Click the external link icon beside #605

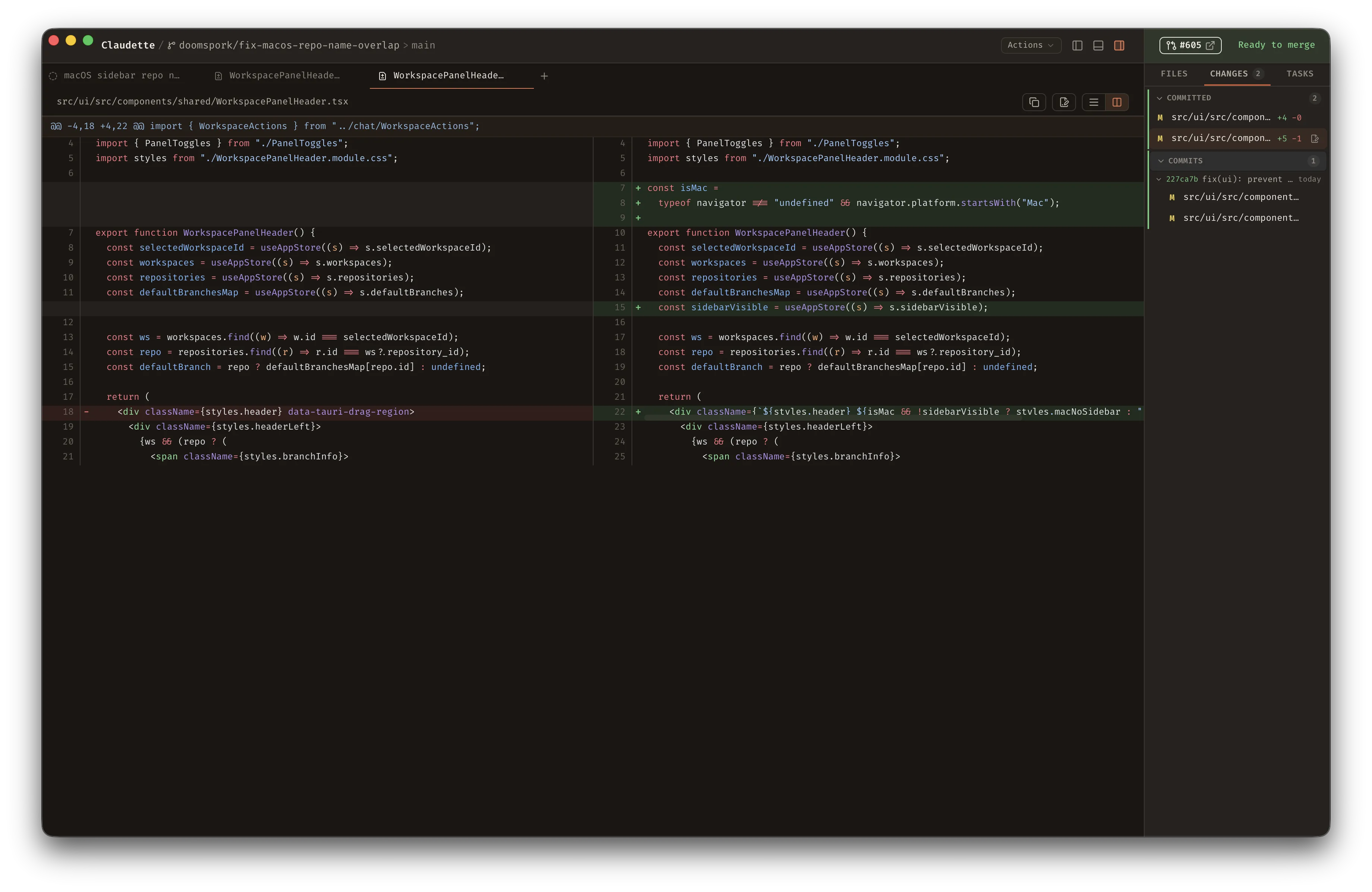[1210, 45]
